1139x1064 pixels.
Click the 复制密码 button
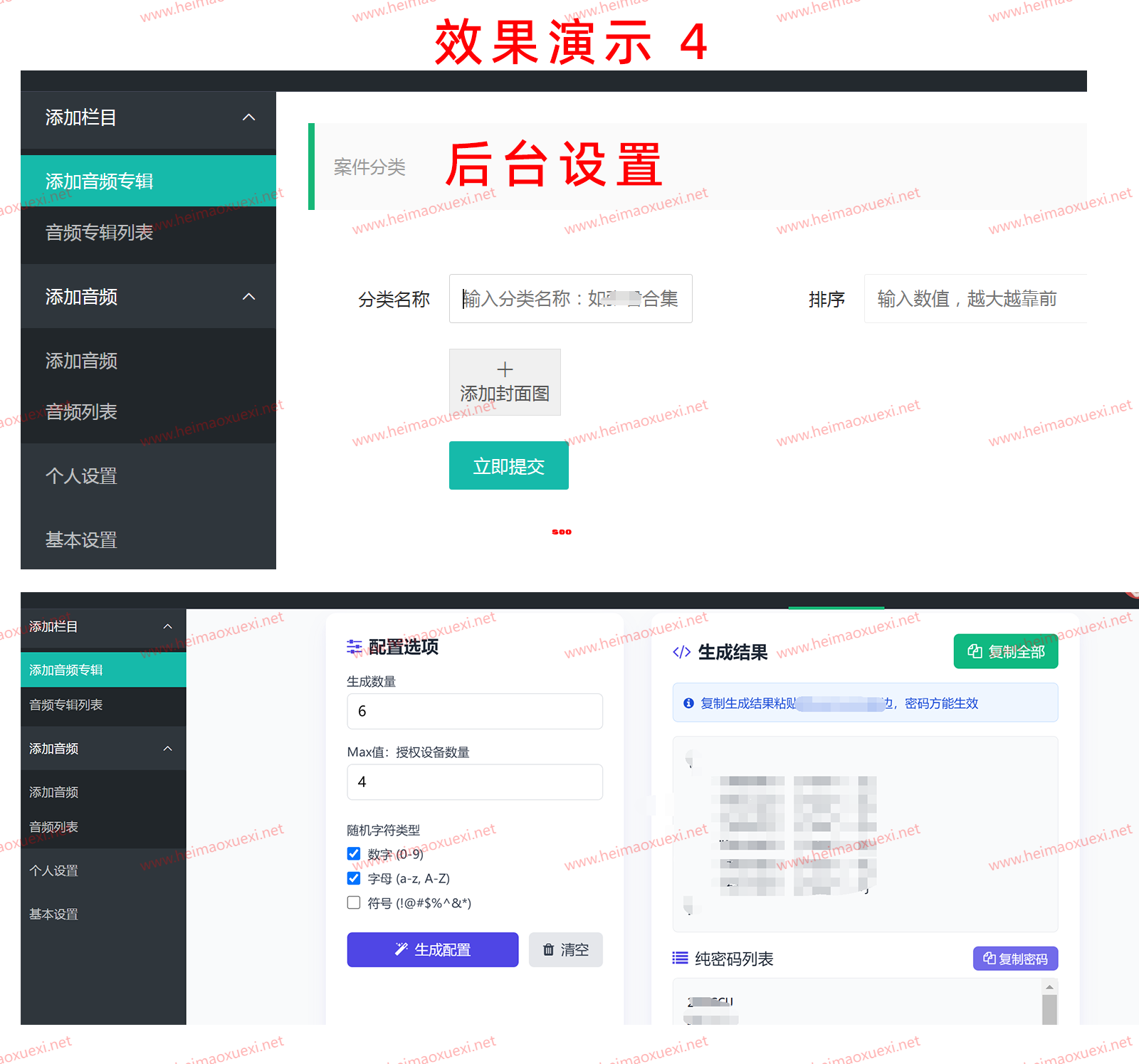coord(1015,958)
